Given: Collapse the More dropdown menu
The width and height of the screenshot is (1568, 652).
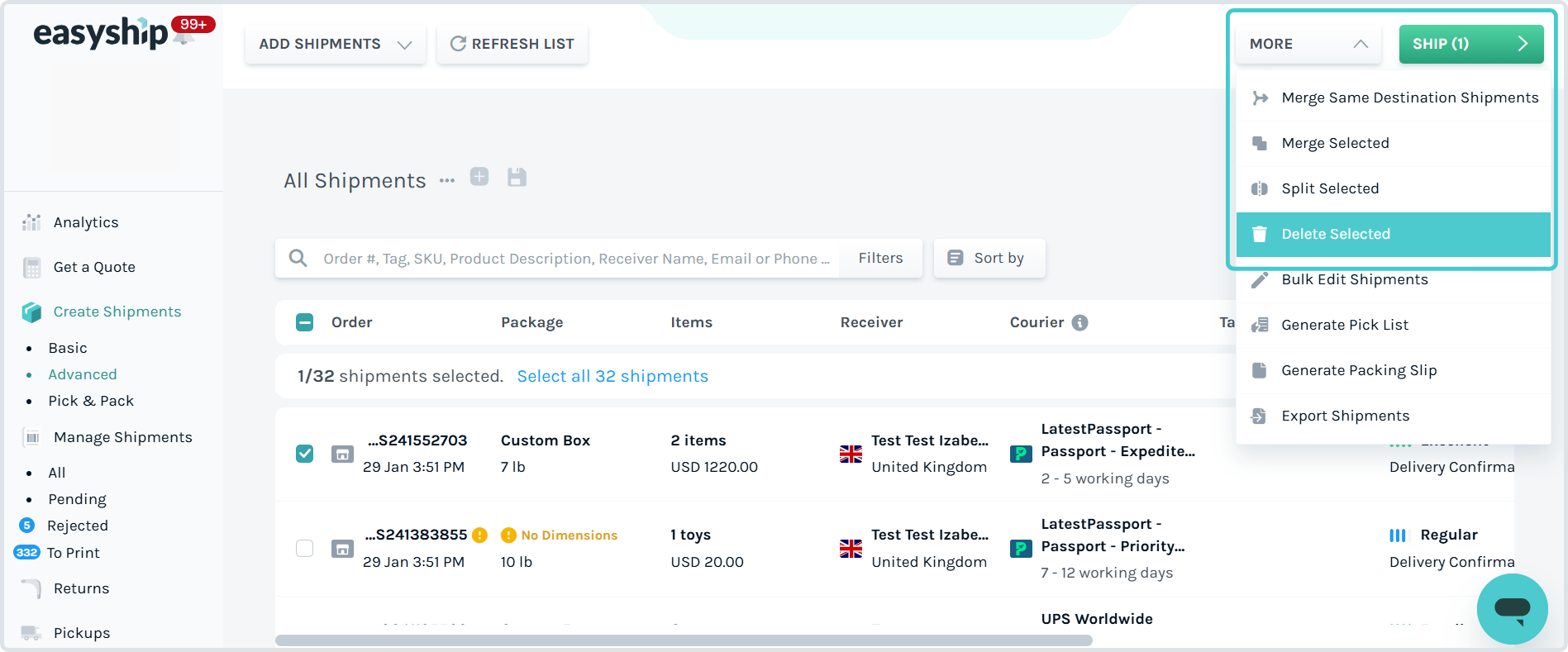Looking at the screenshot, I should point(1308,45).
